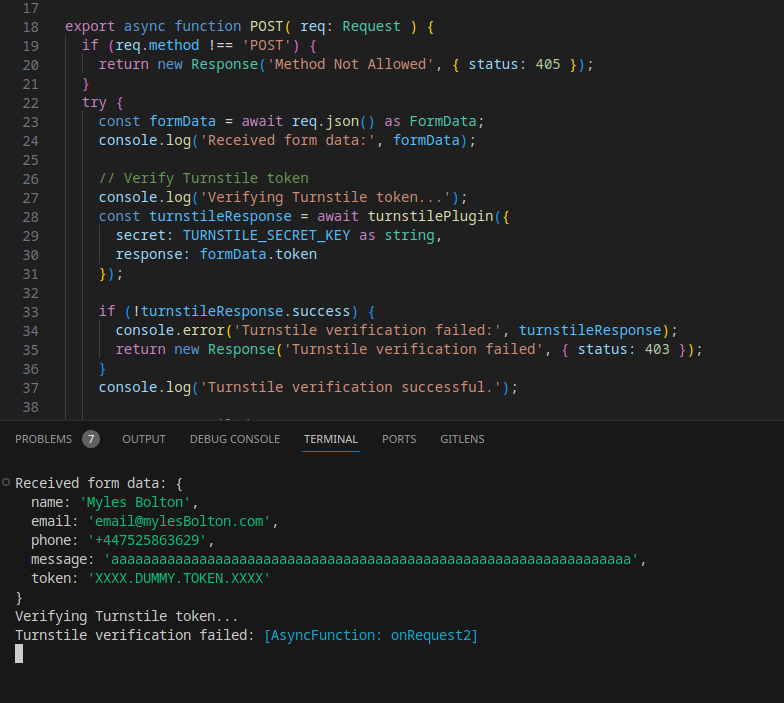This screenshot has height=703, width=784.
Task: Click terminal output name 'Myles Bolton'
Action: (135, 502)
